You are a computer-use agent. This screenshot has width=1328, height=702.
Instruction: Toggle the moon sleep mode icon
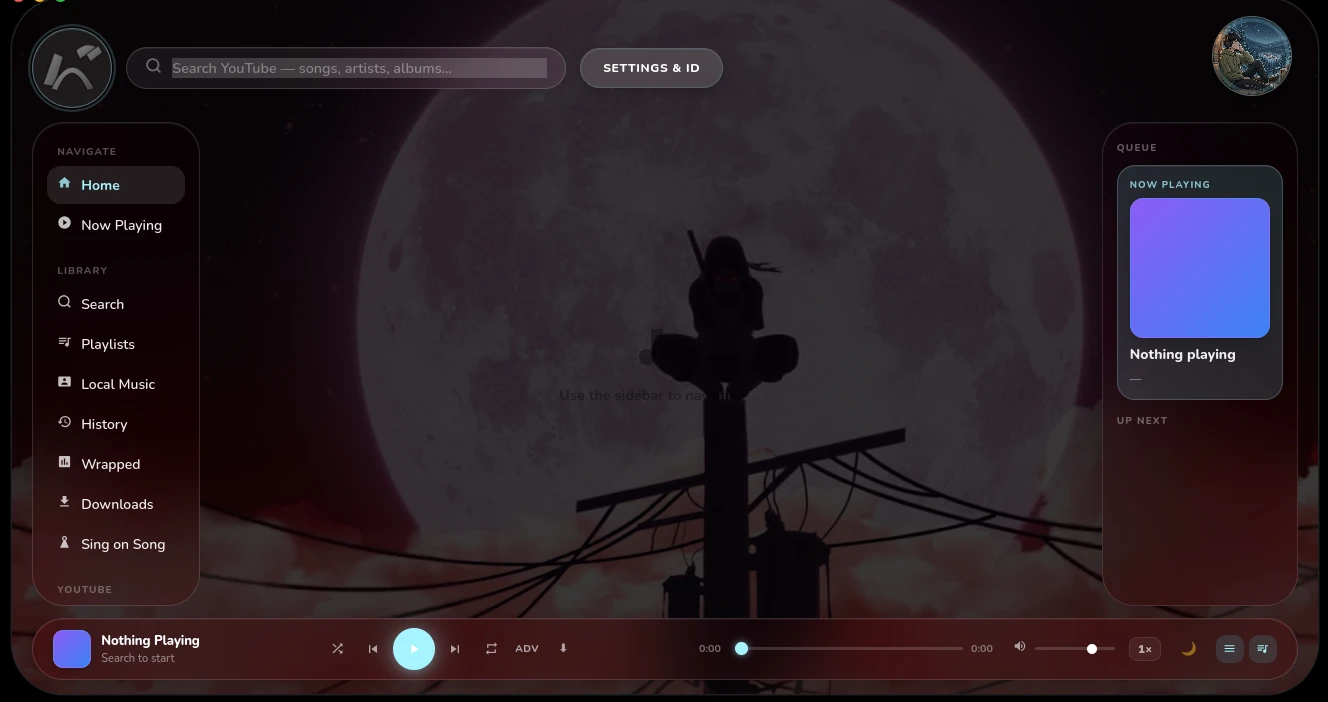(x=1188, y=649)
